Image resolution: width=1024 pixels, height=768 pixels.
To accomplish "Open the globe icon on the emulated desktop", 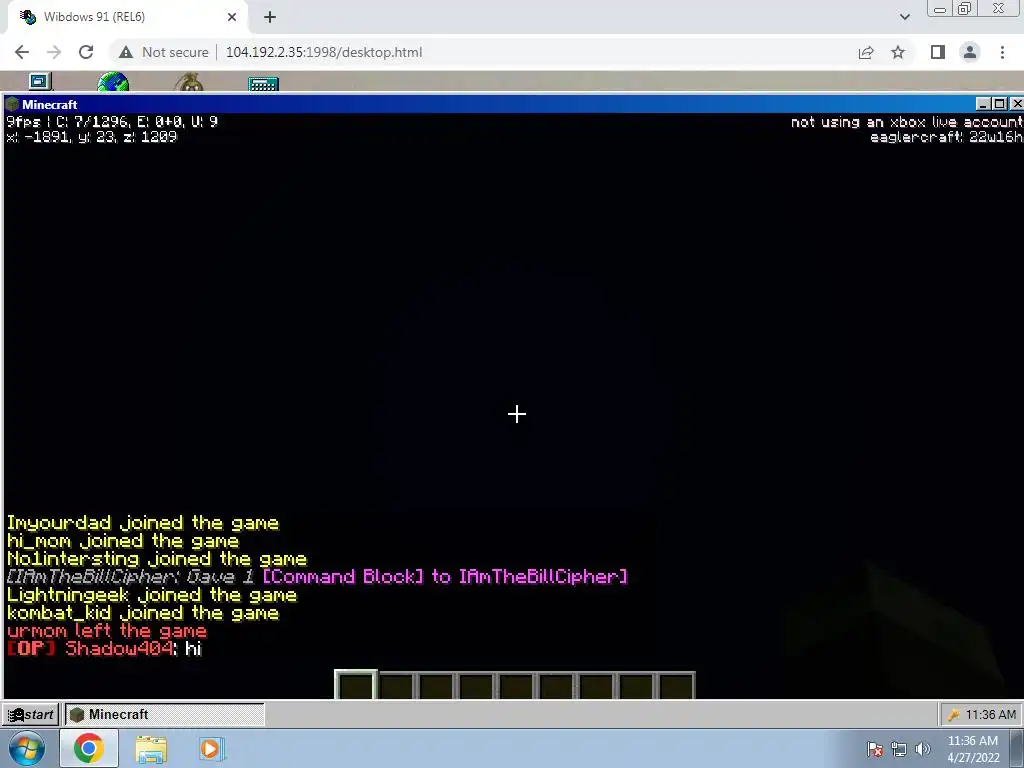I will [x=113, y=82].
